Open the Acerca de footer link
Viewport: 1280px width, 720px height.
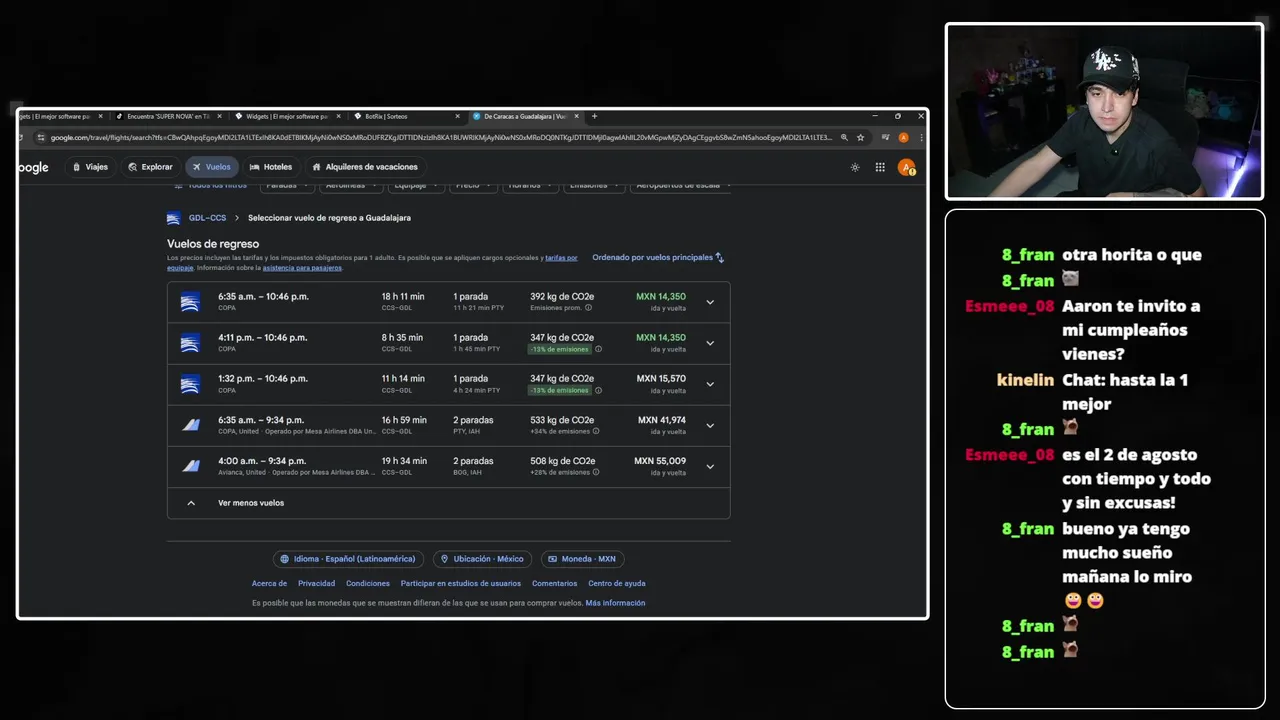pos(269,583)
